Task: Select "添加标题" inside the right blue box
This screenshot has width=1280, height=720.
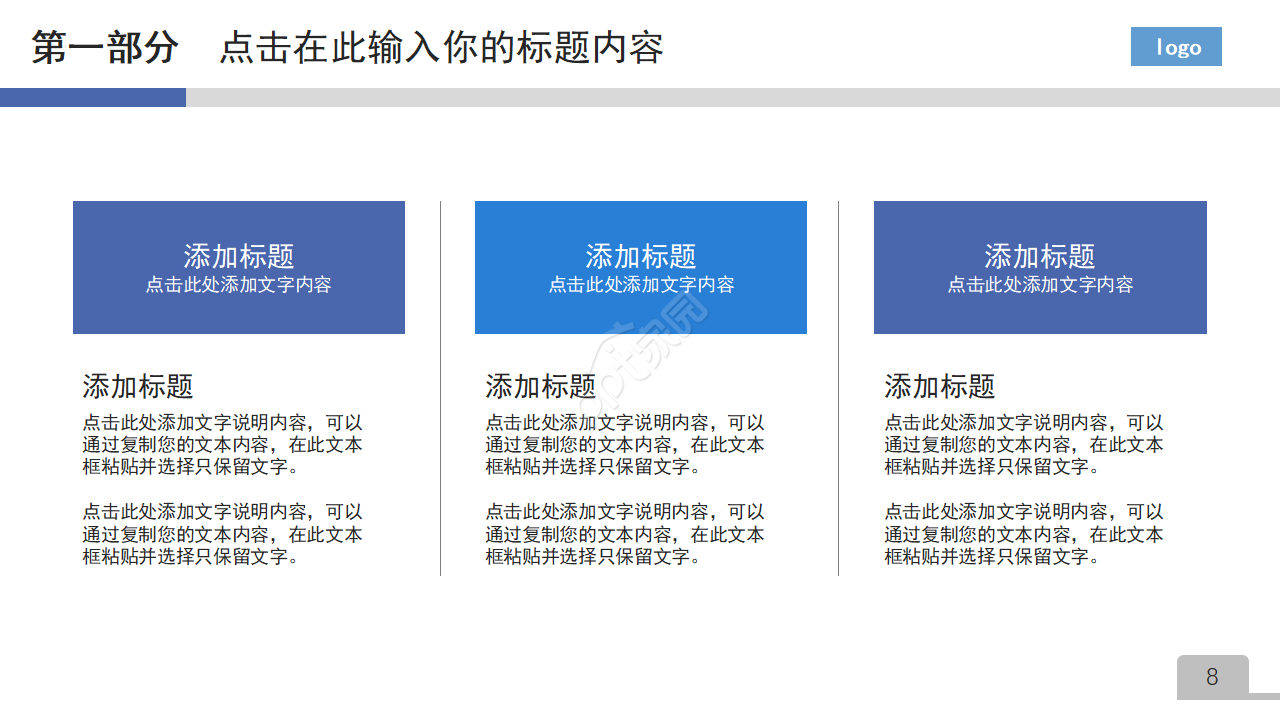Action: 1040,256
